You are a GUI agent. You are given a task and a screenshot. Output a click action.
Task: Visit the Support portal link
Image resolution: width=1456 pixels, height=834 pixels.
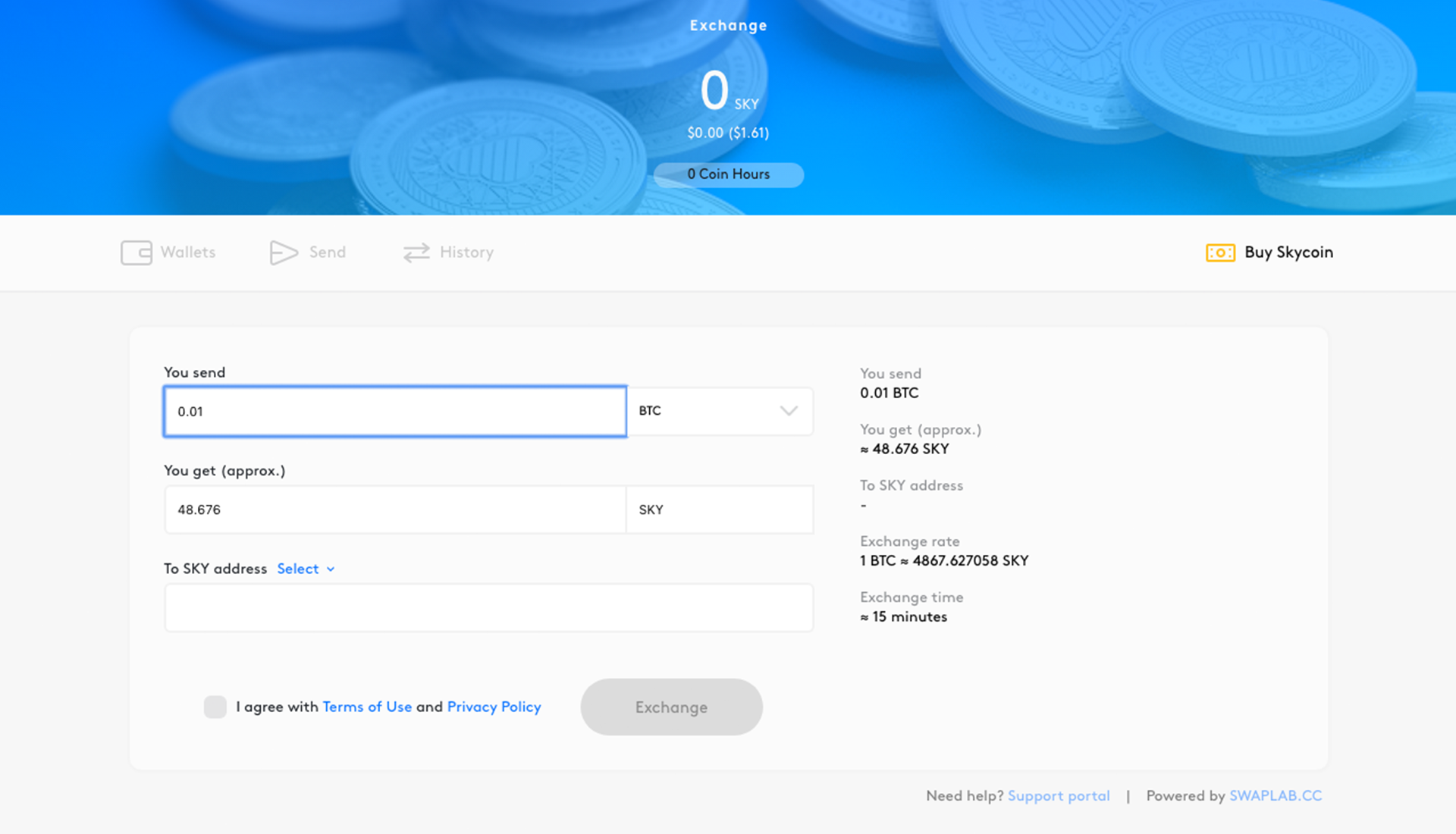tap(1059, 795)
